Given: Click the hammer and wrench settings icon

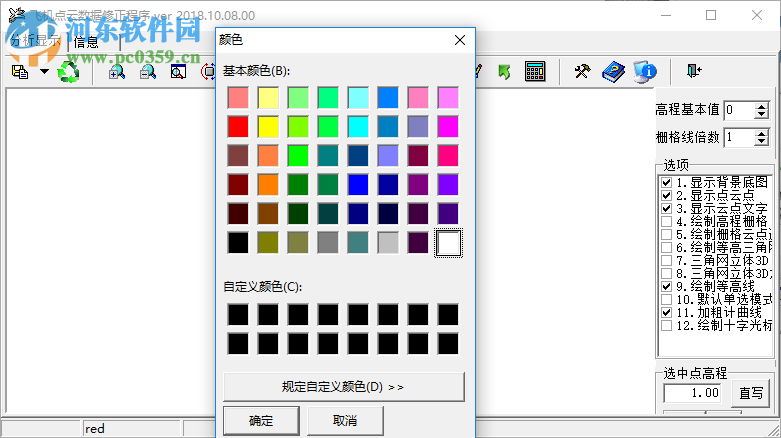Looking at the screenshot, I should 582,71.
